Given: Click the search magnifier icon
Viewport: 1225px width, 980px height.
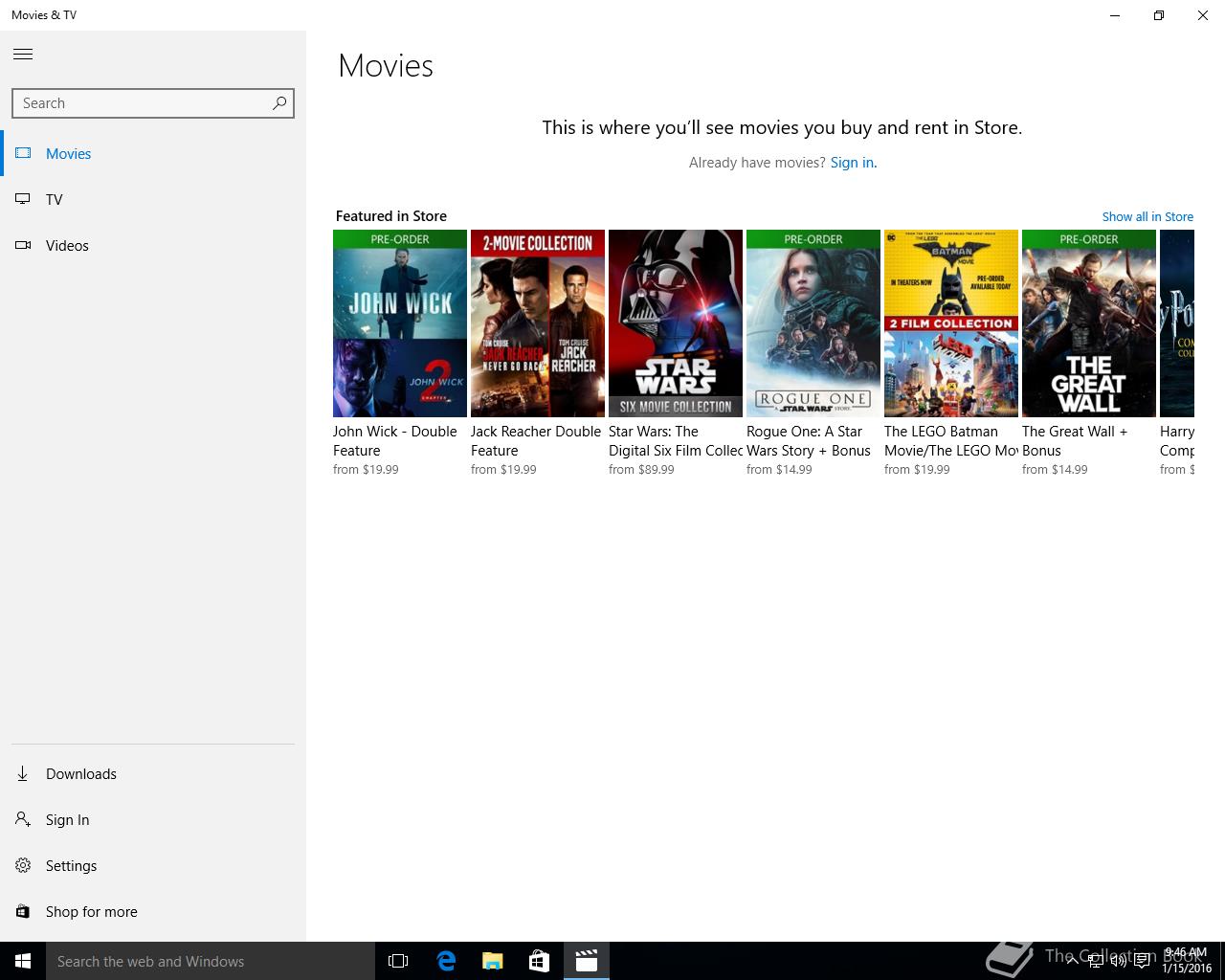Looking at the screenshot, I should tap(279, 103).
